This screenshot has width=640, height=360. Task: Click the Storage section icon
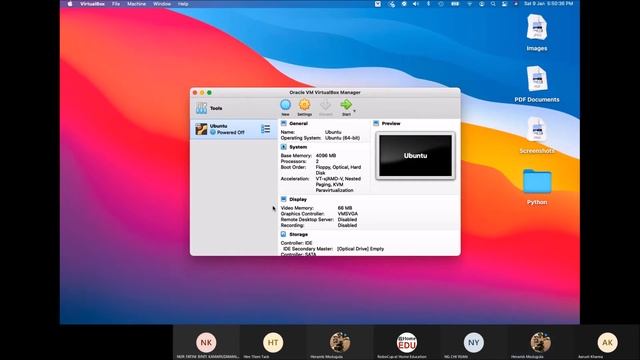pos(284,234)
